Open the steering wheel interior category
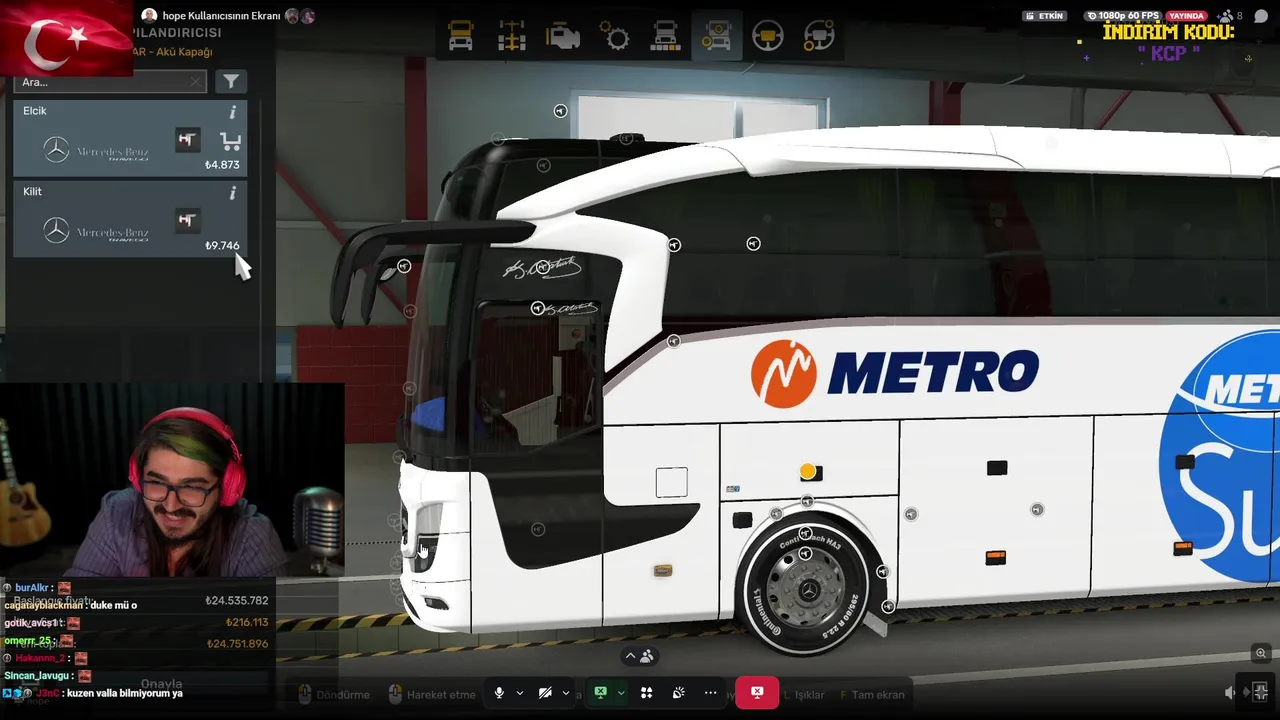The height and width of the screenshot is (720, 1280). (768, 37)
